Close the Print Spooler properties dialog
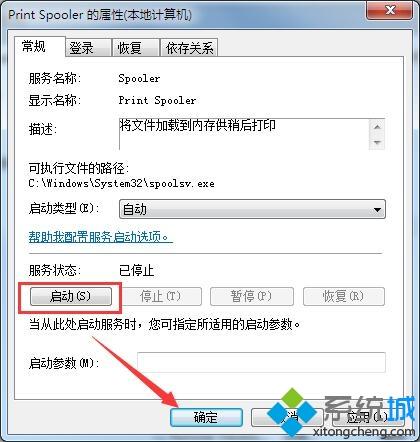Viewport: 420px width, 442px height. click(x=390, y=10)
